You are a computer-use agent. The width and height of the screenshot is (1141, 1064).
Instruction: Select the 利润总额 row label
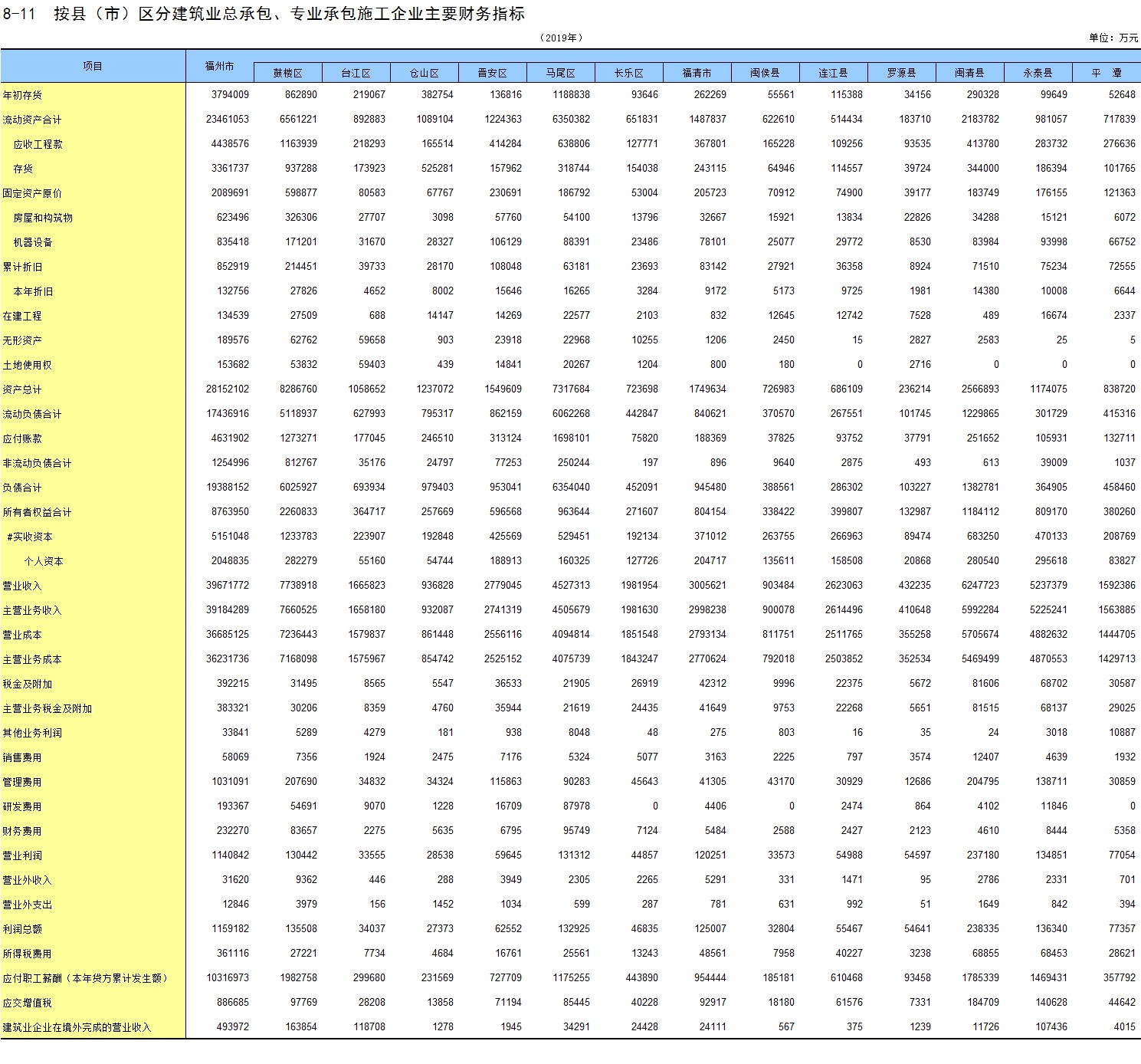coord(23,929)
